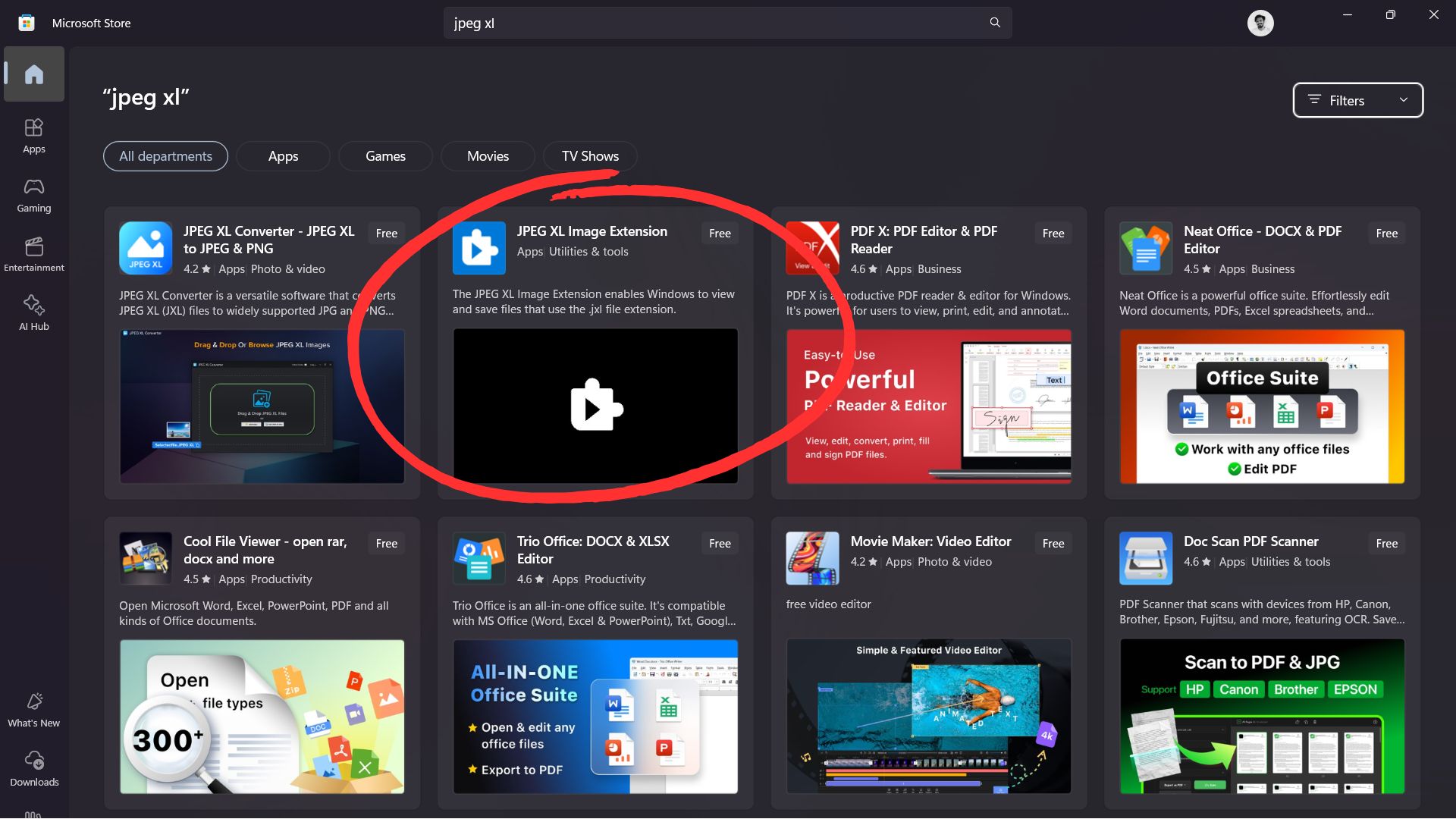This screenshot has width=1456, height=819.
Task: Go to the Gaming section
Action: click(x=34, y=196)
